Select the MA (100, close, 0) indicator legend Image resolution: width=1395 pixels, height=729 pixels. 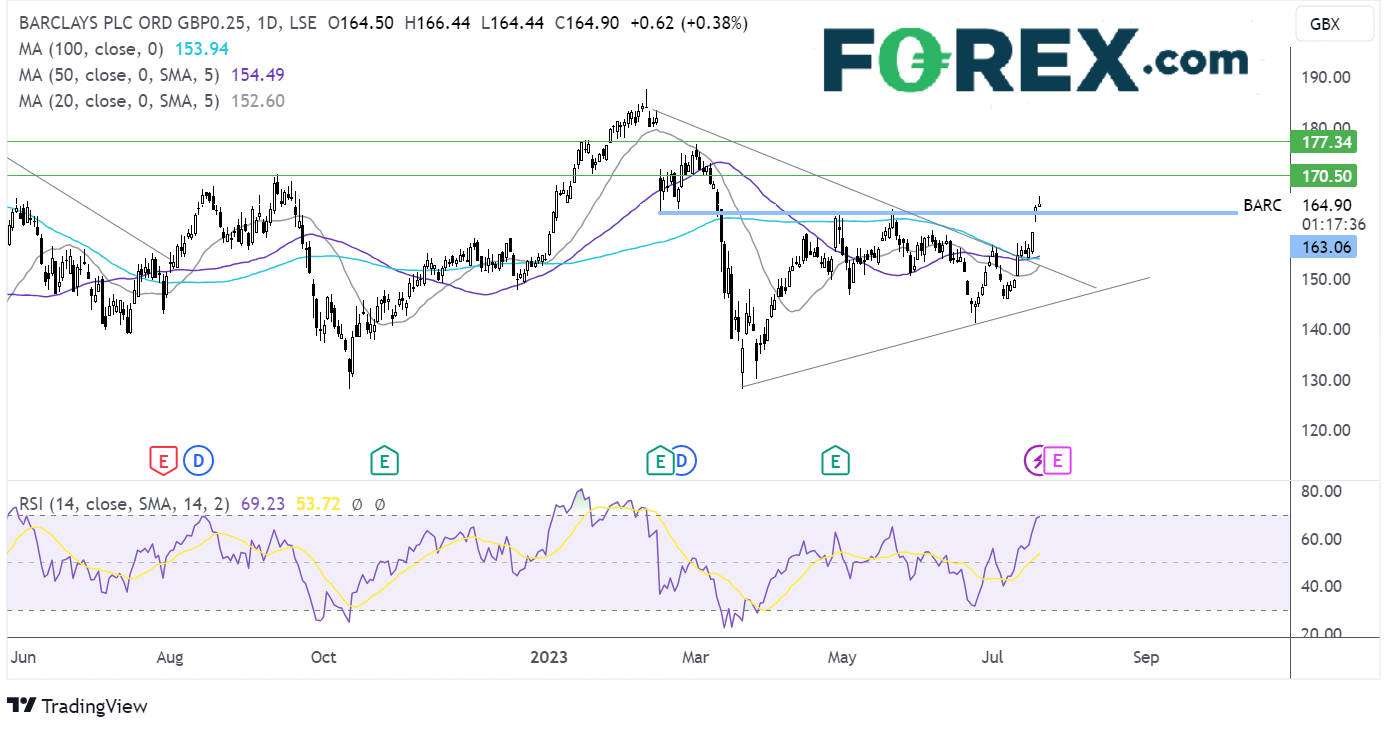click(93, 48)
